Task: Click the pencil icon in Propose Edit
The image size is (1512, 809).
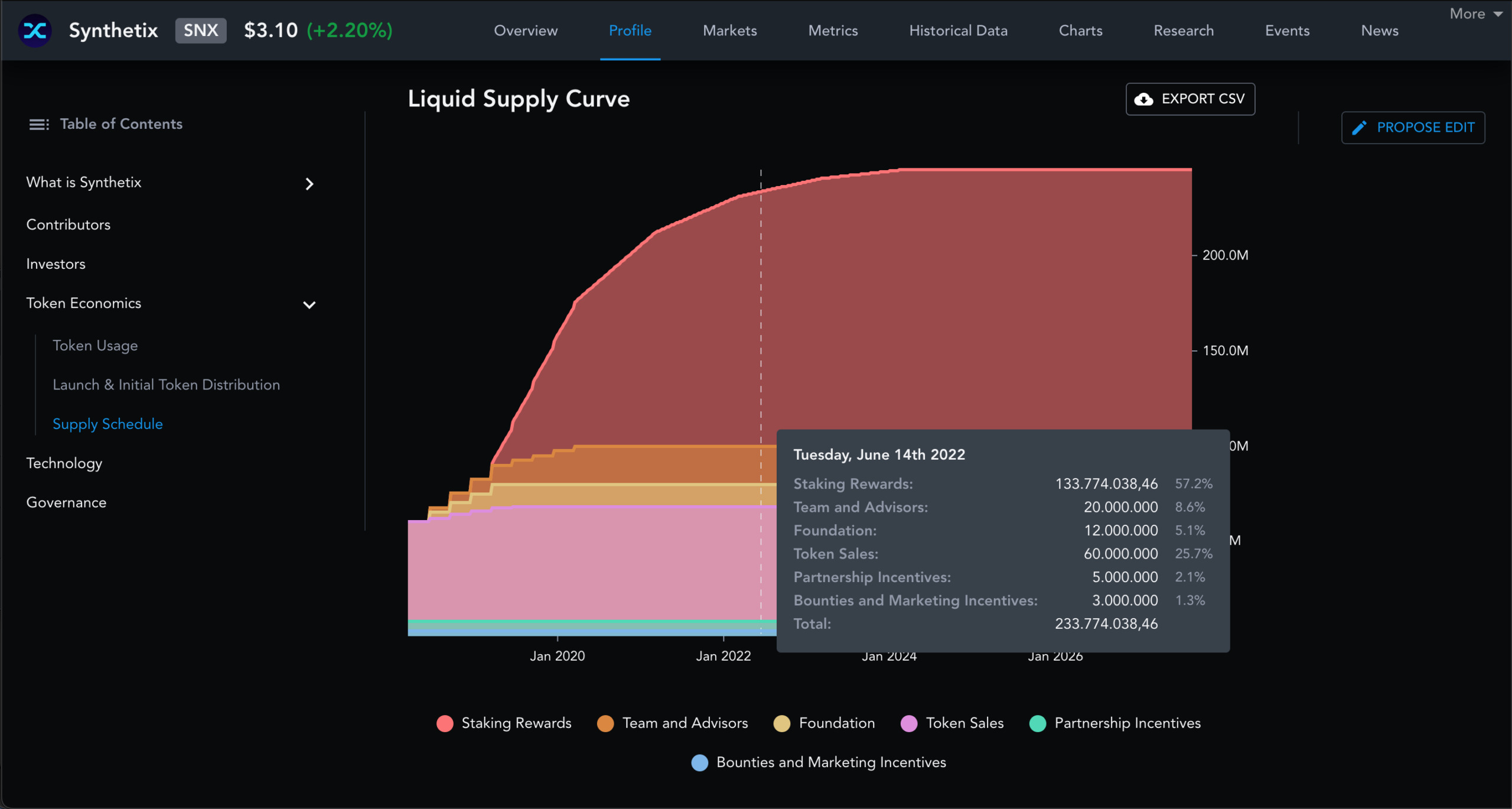Action: (1359, 128)
